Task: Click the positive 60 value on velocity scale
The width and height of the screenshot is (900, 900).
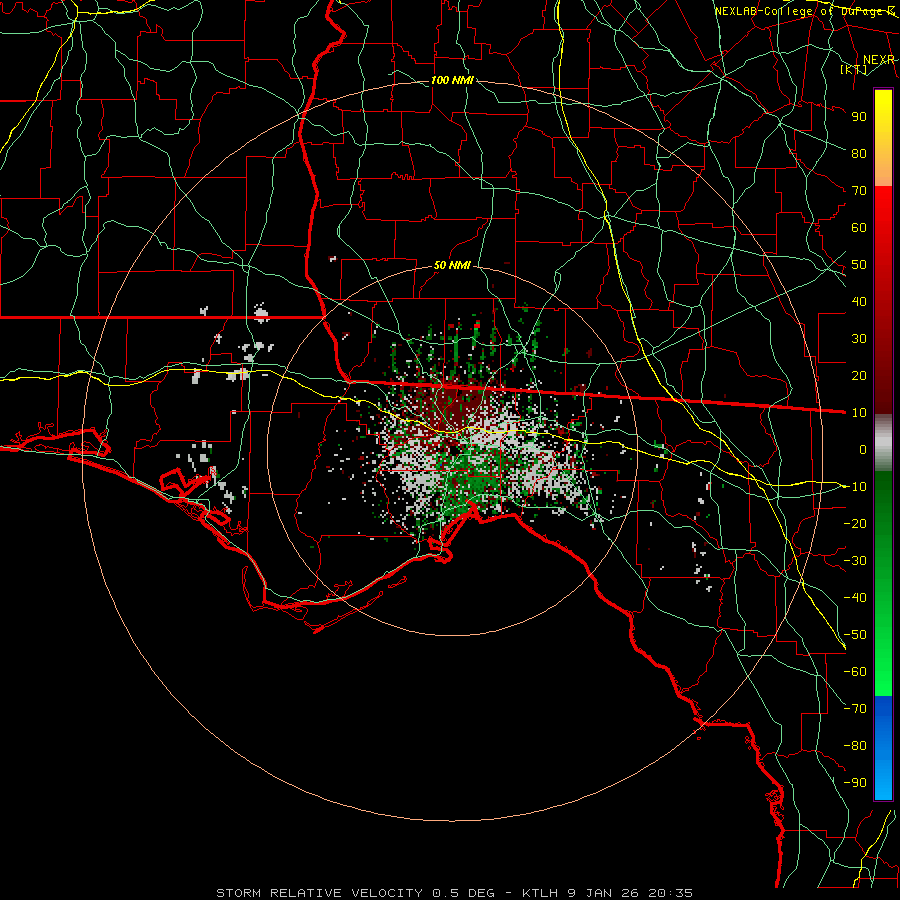Action: click(859, 227)
